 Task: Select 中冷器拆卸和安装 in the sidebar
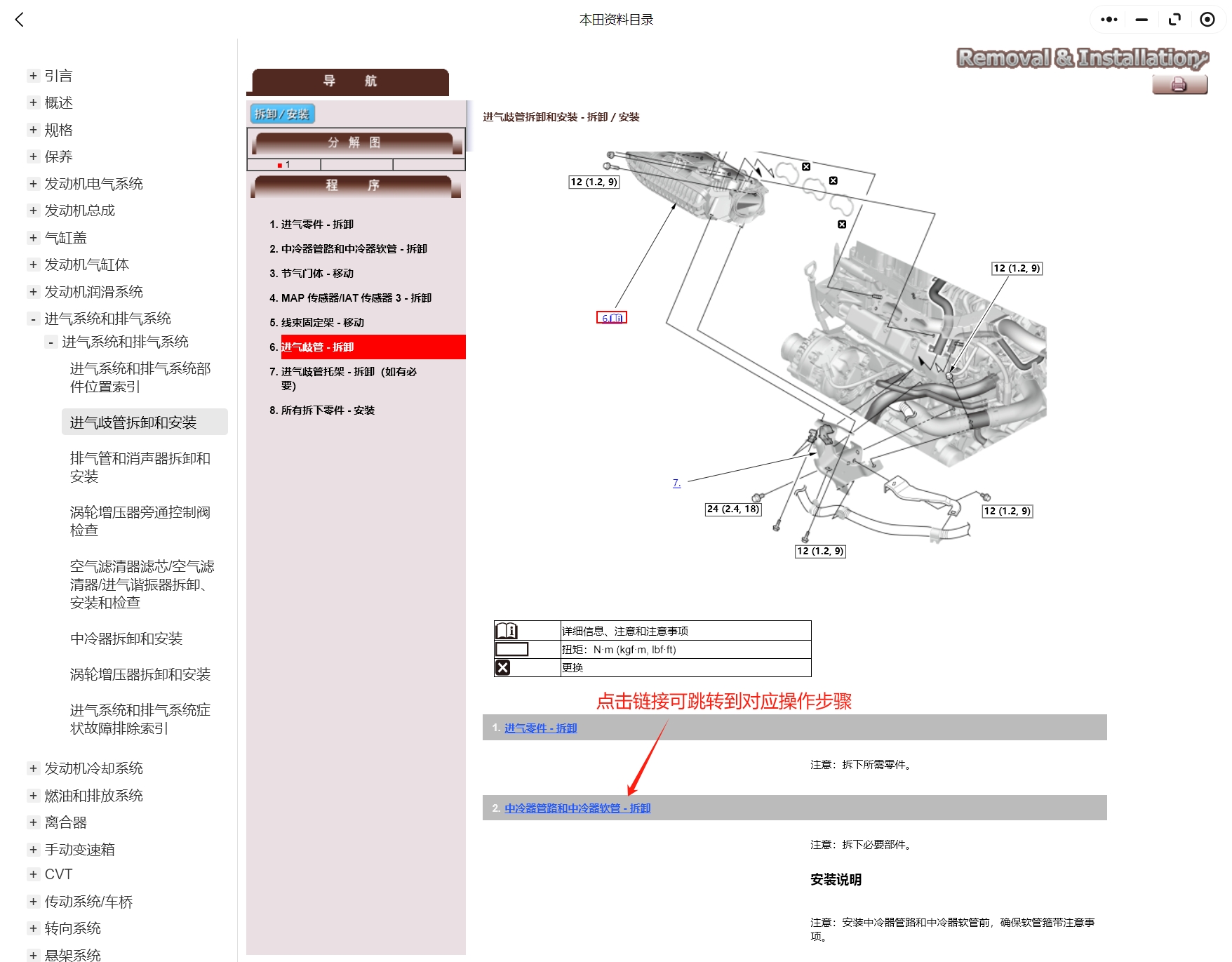click(128, 639)
